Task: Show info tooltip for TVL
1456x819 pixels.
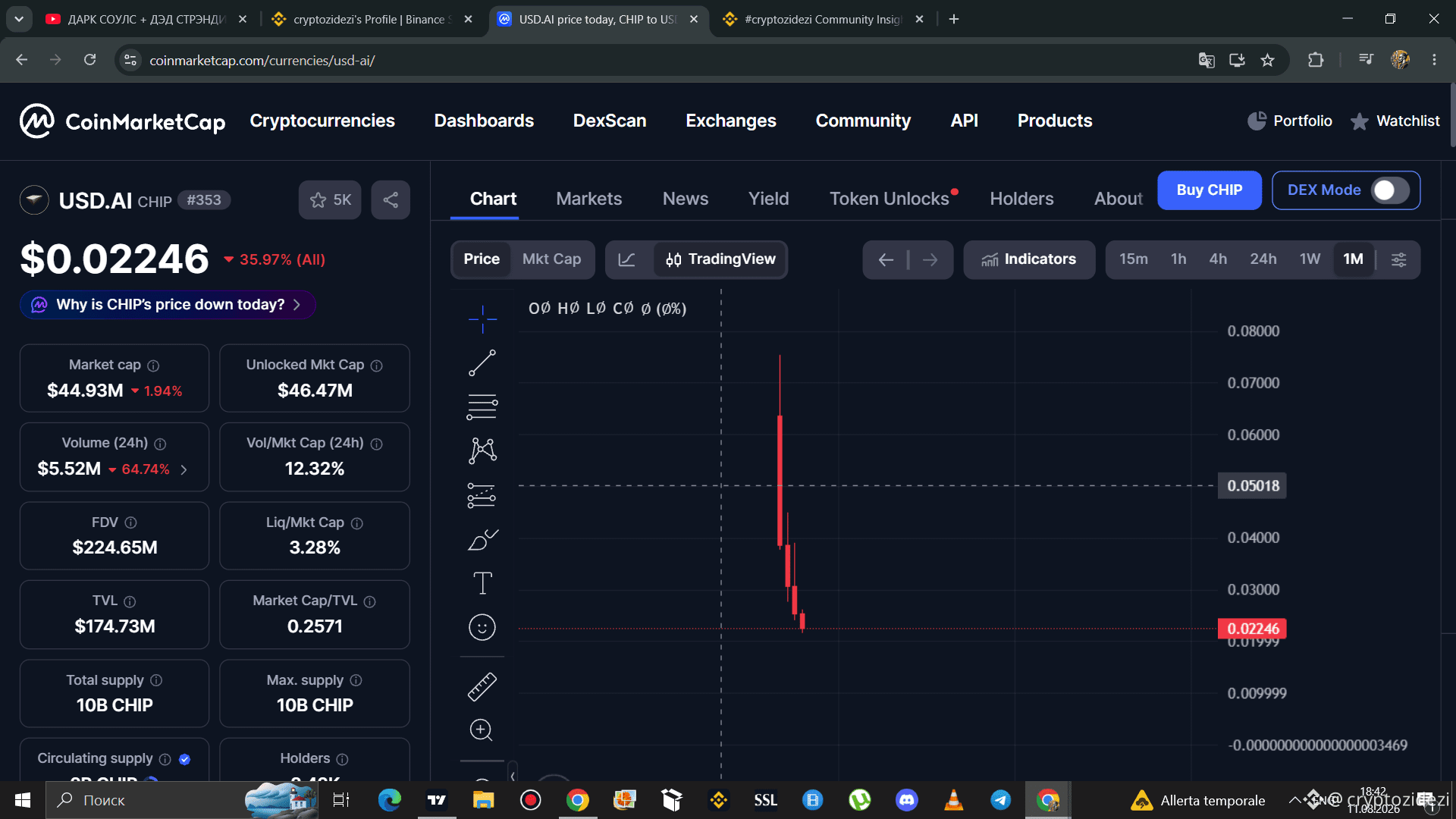Action: click(130, 602)
